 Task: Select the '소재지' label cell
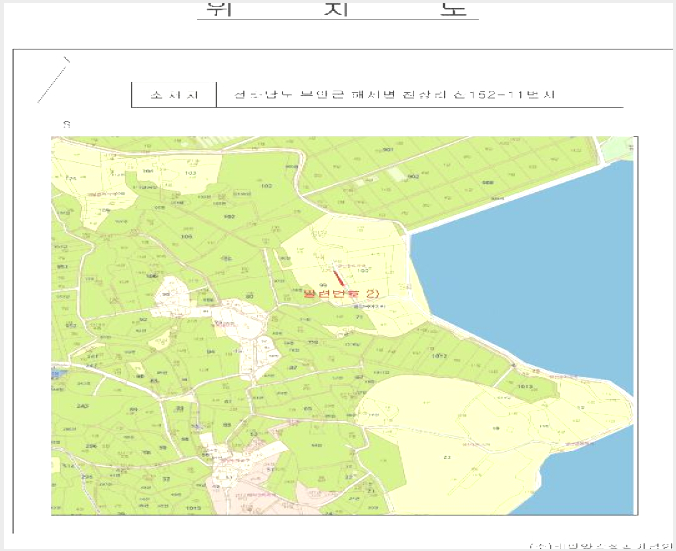tap(174, 95)
